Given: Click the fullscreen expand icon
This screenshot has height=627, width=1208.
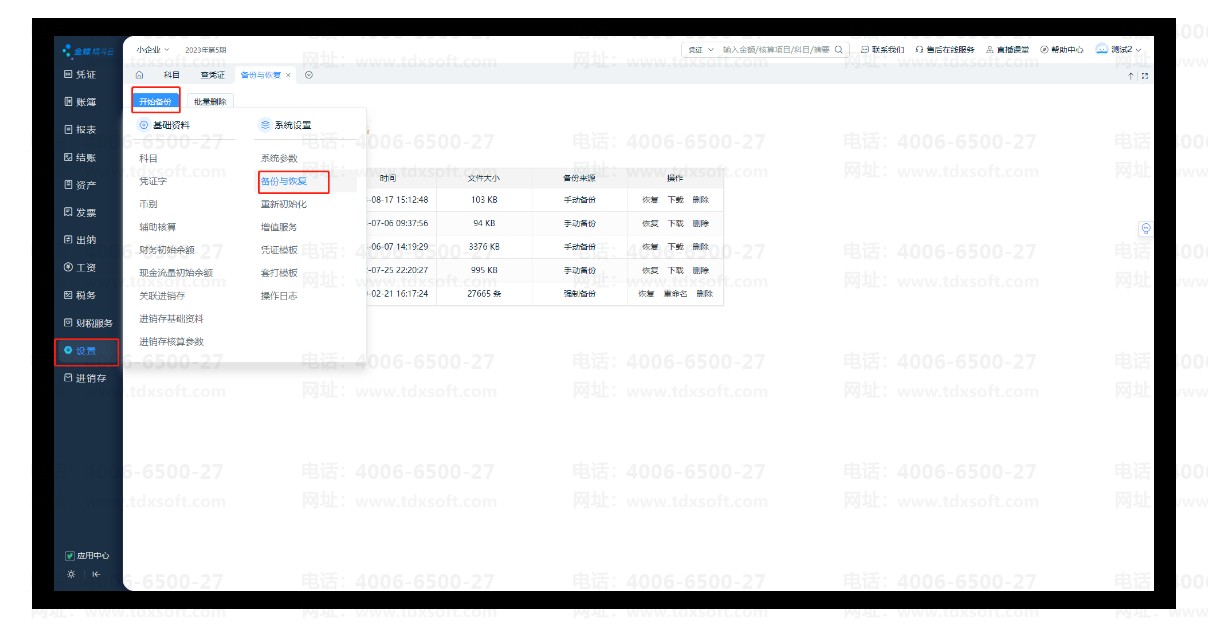Looking at the screenshot, I should pyautogui.click(x=1144, y=76).
